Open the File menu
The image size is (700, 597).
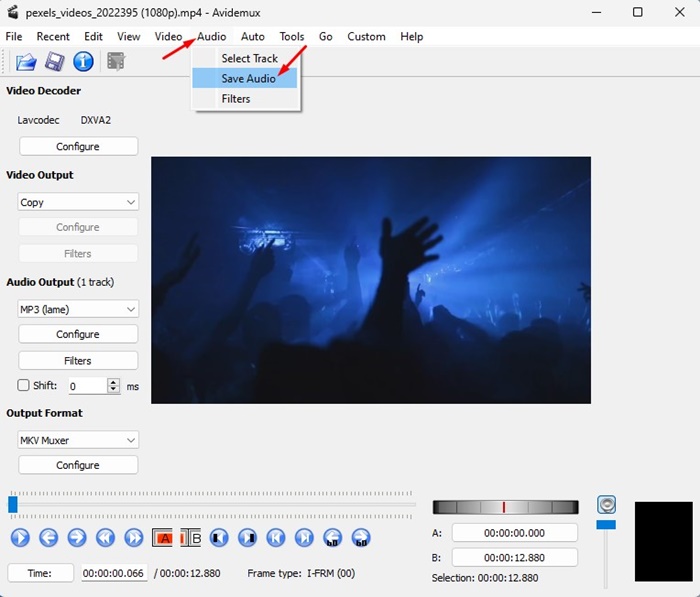tap(14, 37)
